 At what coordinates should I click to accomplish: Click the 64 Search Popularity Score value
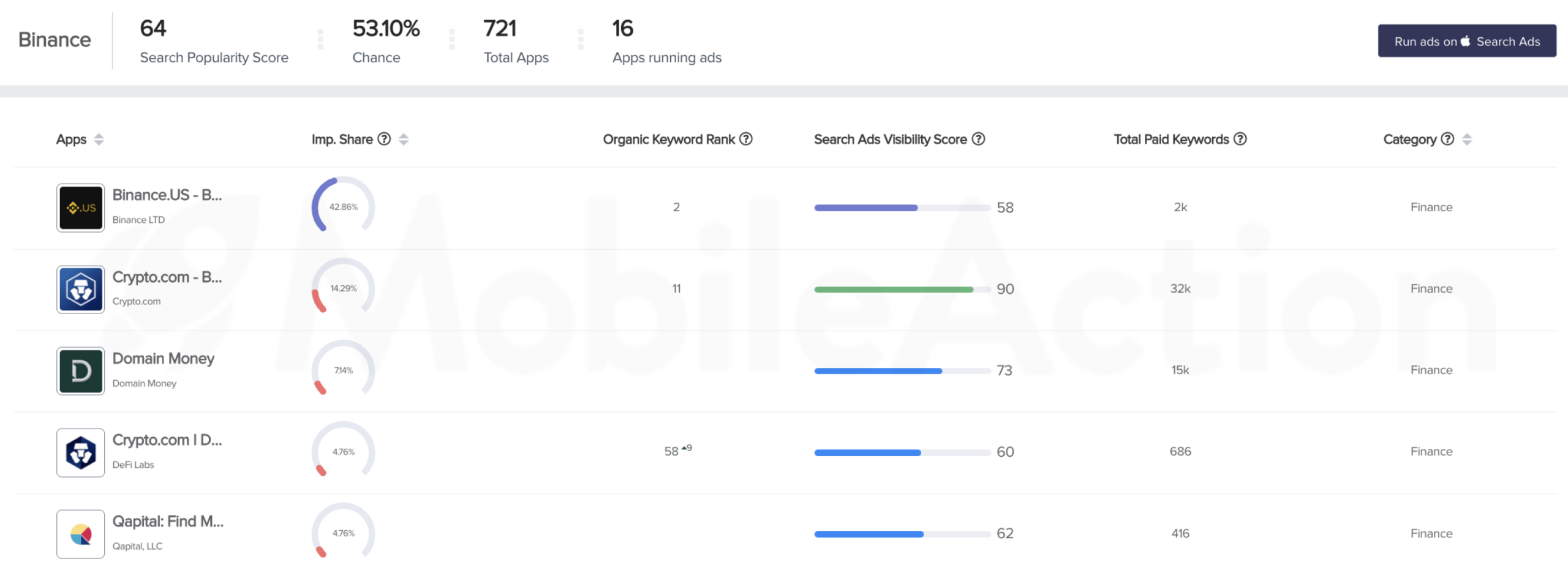[153, 28]
